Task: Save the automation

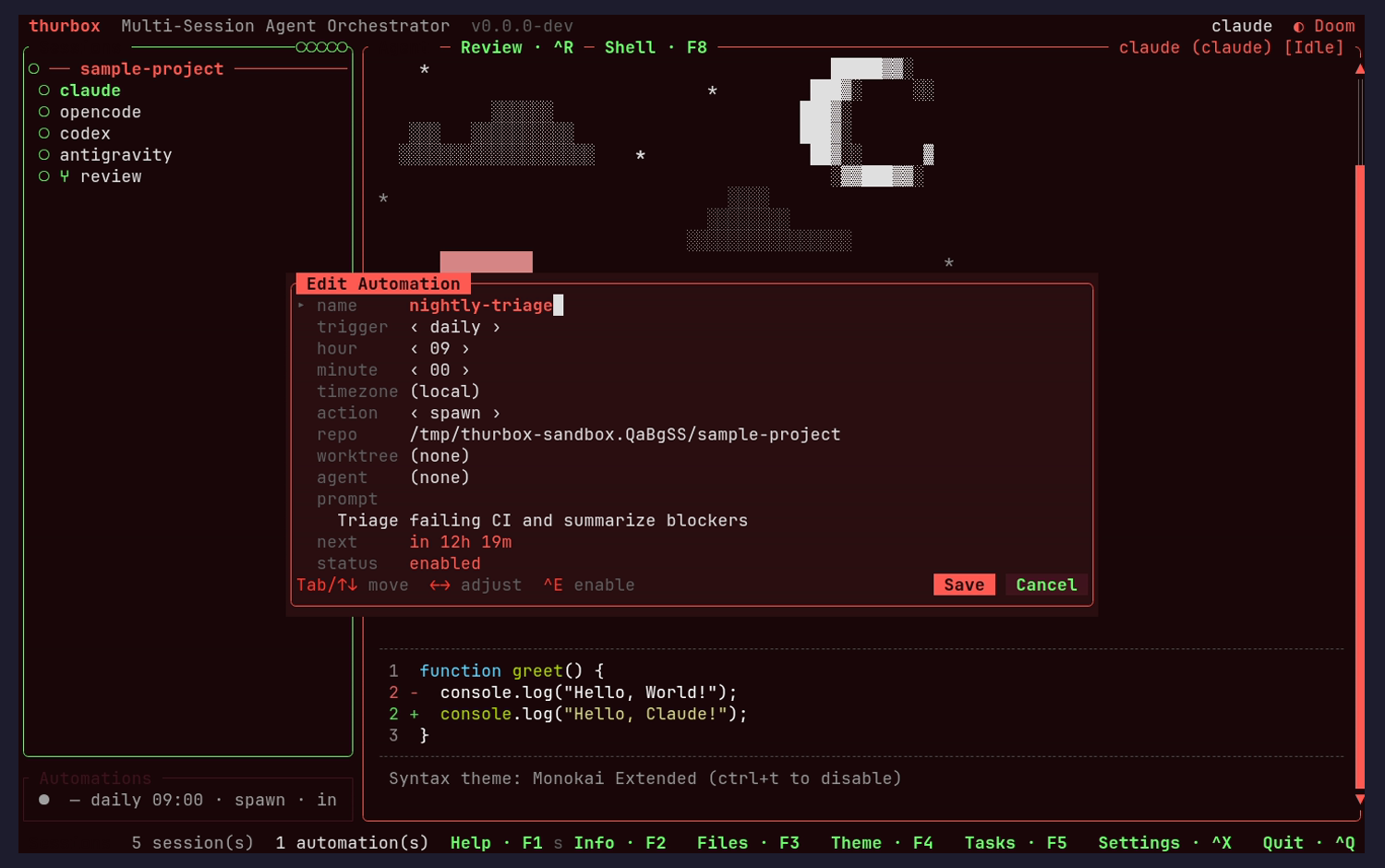Action: click(964, 585)
